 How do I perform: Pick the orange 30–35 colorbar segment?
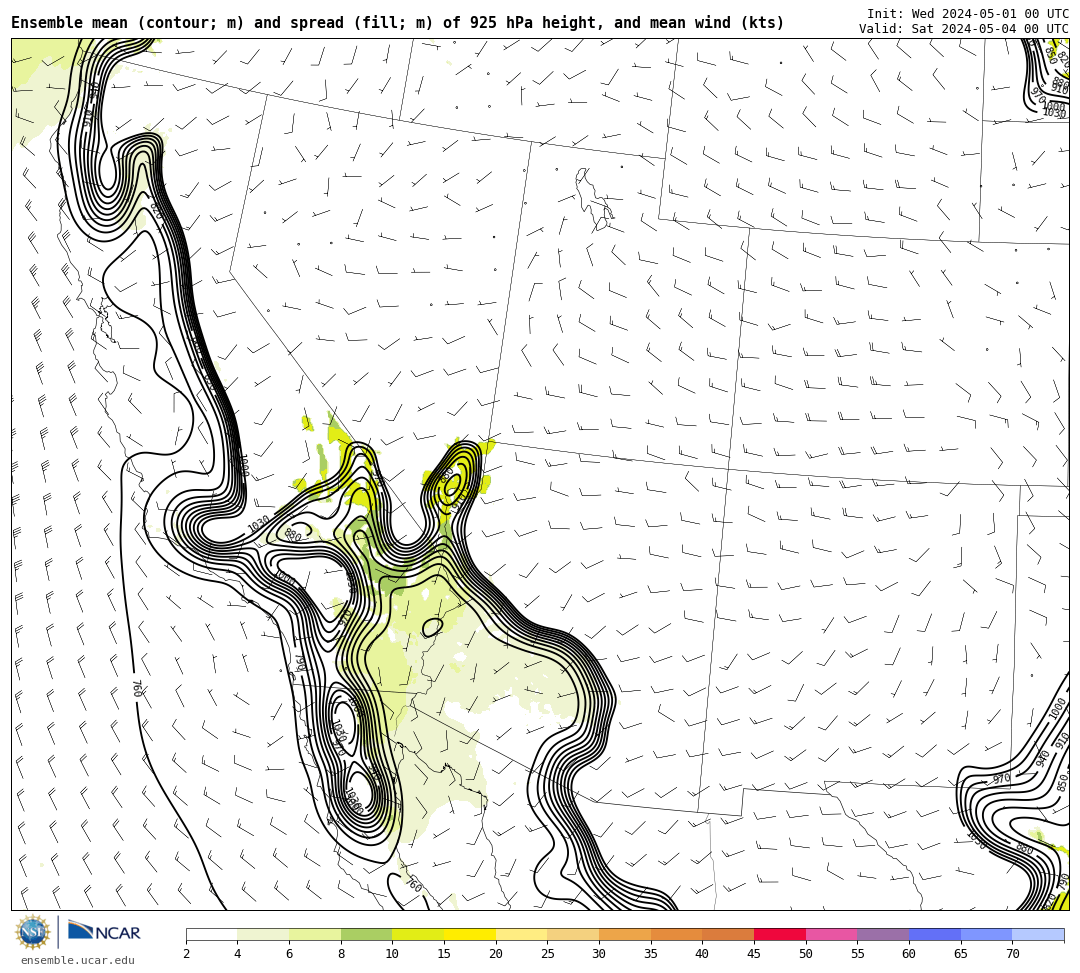[625, 935]
